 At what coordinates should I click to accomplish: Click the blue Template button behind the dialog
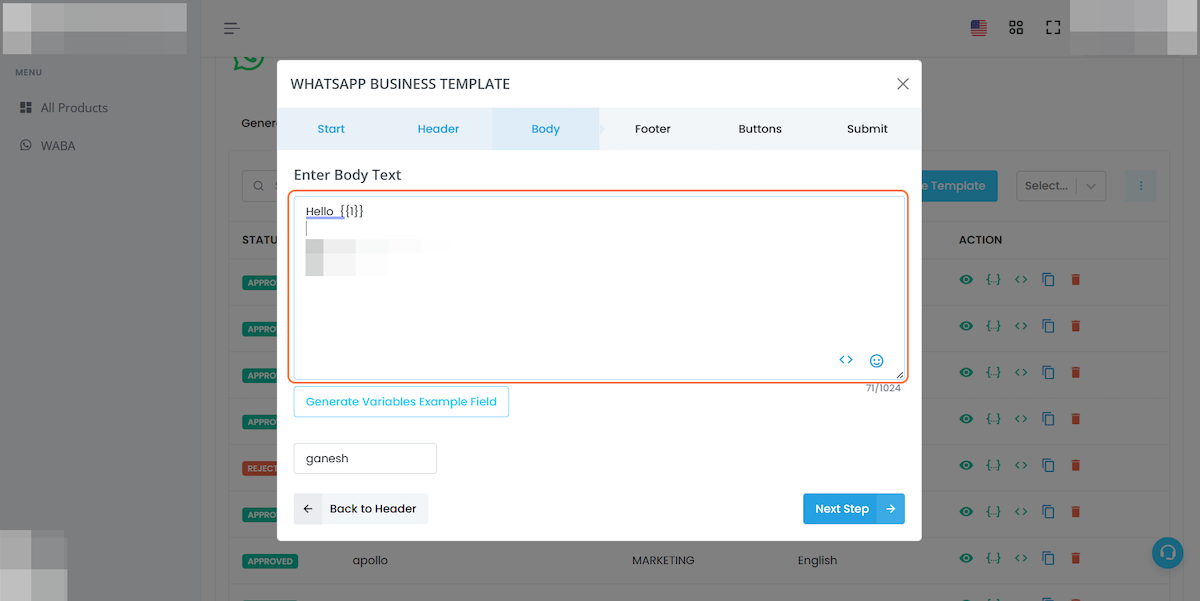click(958, 185)
